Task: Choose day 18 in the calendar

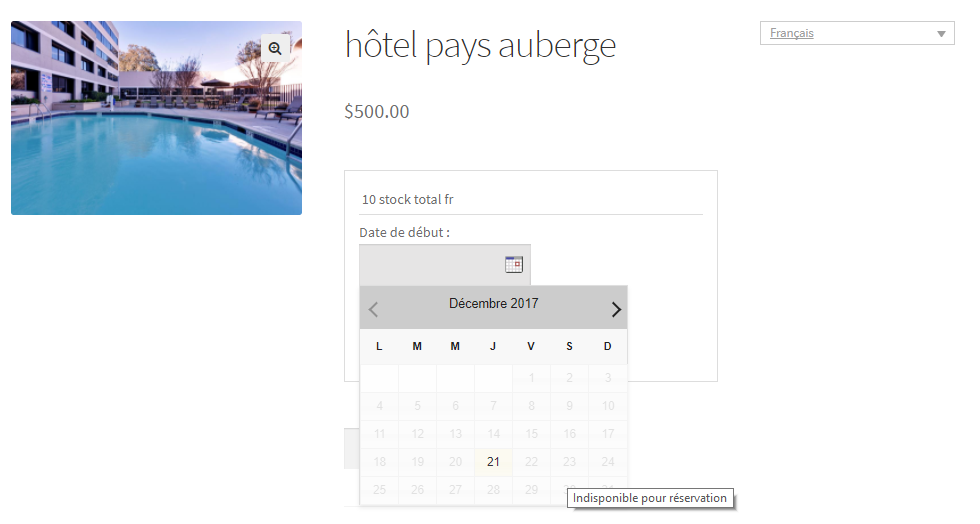Action: [379, 462]
